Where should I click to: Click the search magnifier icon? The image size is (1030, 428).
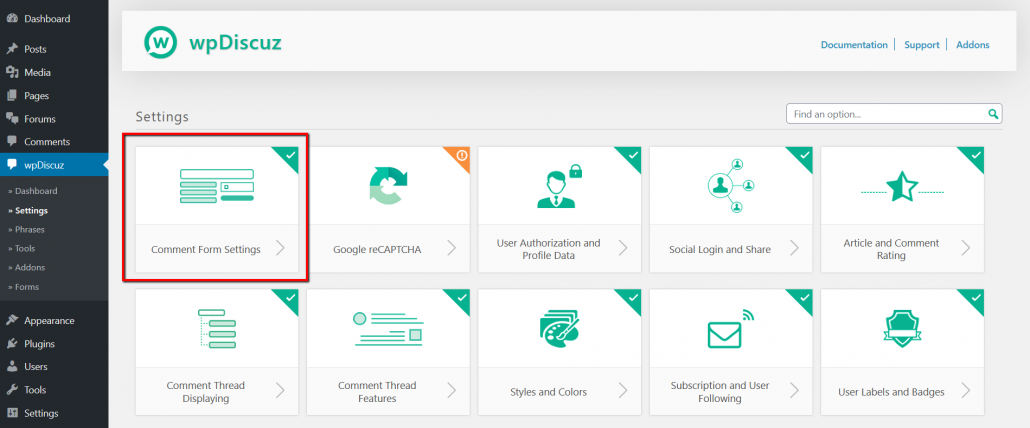pos(993,114)
